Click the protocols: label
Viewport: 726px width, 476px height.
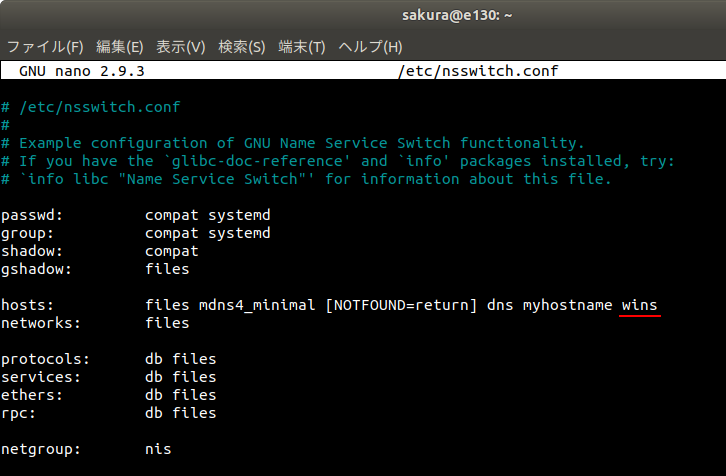point(45,359)
